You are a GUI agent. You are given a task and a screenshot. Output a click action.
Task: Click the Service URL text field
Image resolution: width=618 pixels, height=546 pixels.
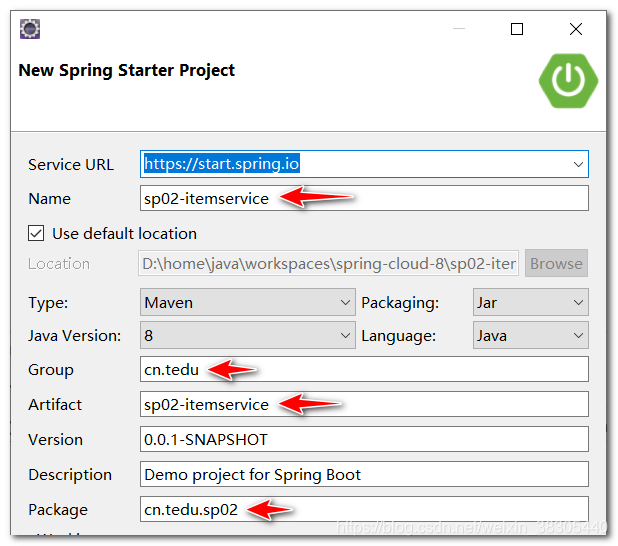coord(364,164)
